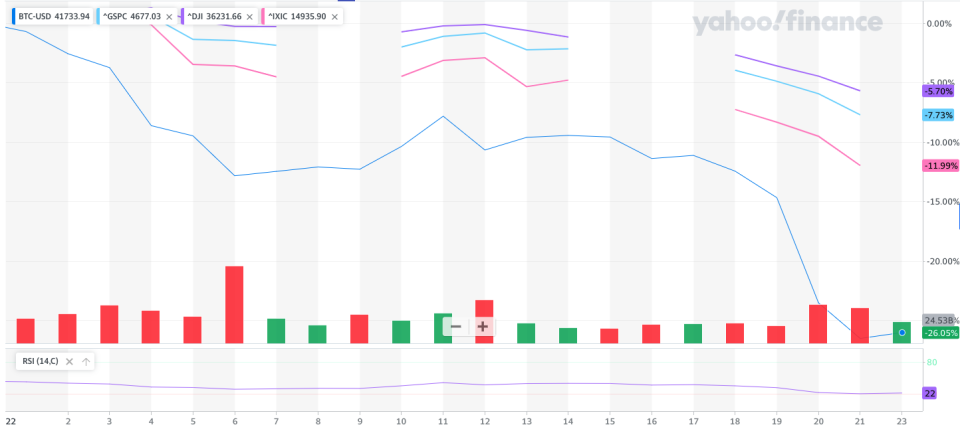Click the purple RSI value 22 label
This screenshot has width=960, height=433.
930,393
